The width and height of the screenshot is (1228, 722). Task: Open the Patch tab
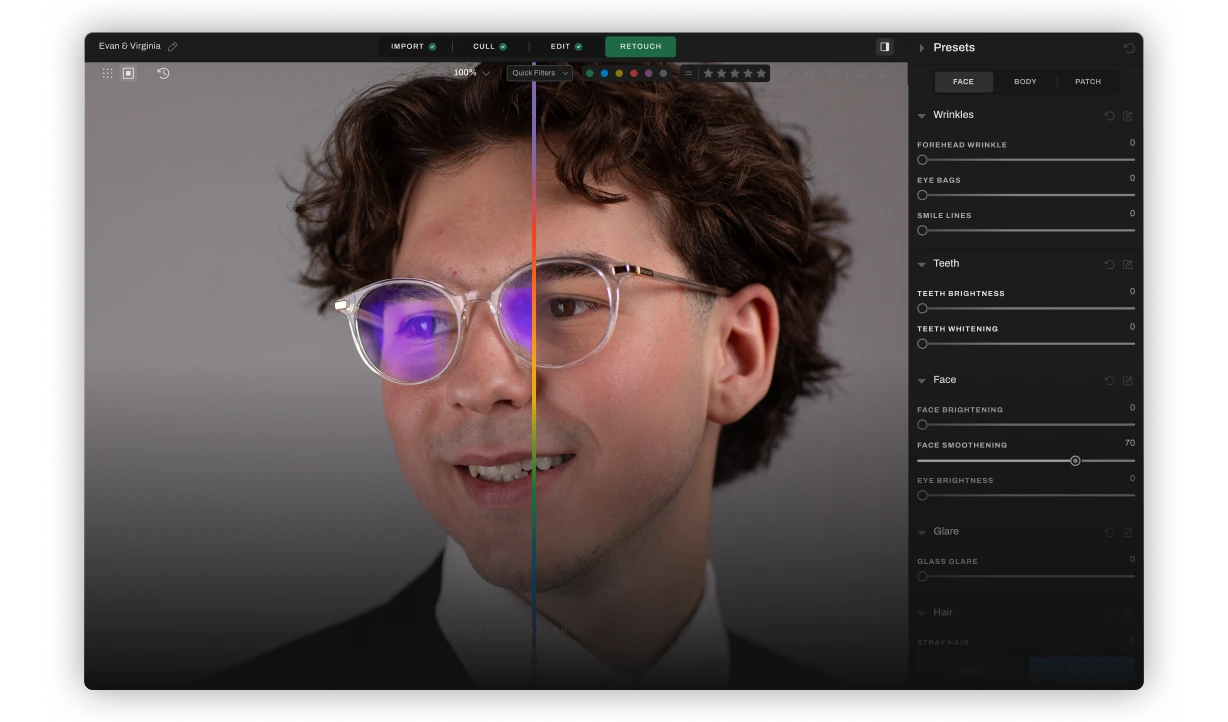coord(1088,82)
